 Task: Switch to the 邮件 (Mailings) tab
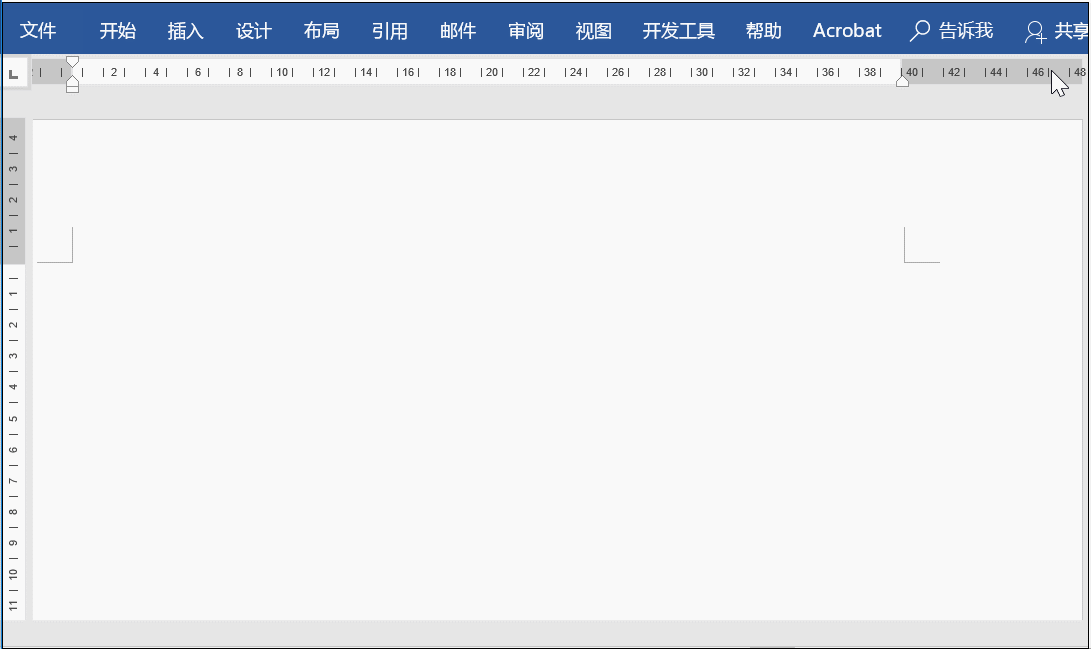click(457, 30)
